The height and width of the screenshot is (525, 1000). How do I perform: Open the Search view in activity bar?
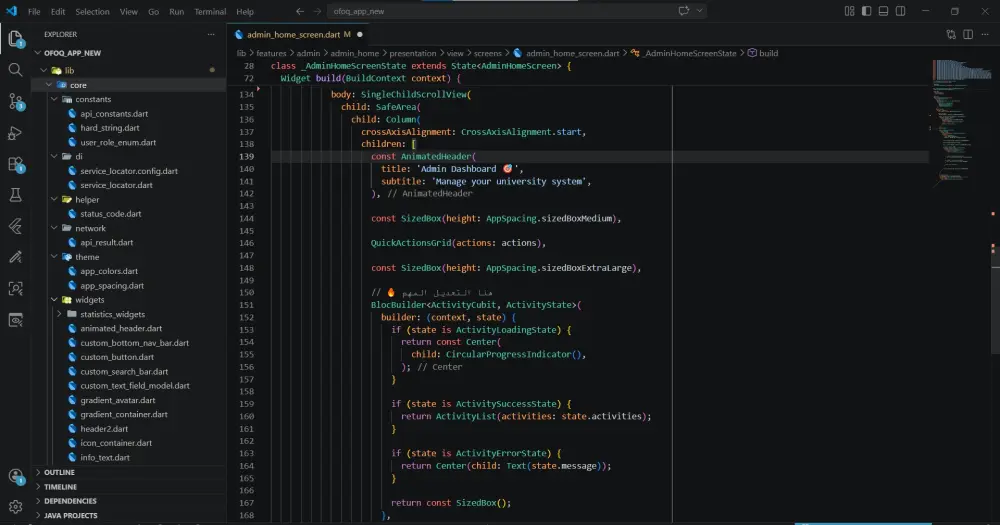15,70
